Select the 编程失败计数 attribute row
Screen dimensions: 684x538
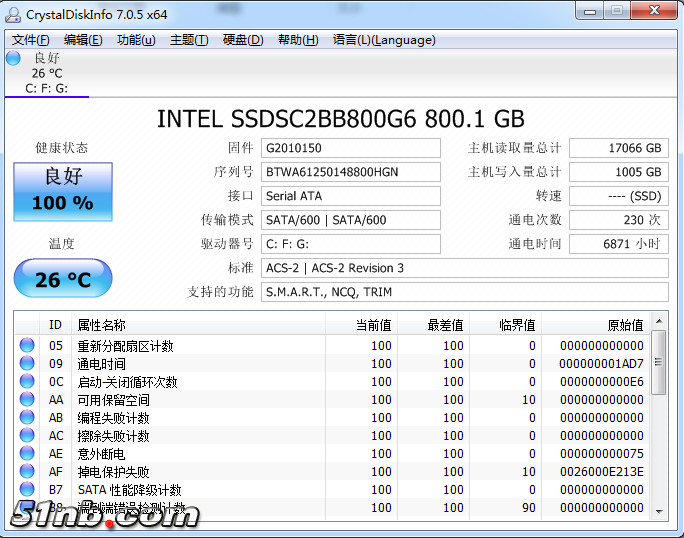tap(332, 417)
